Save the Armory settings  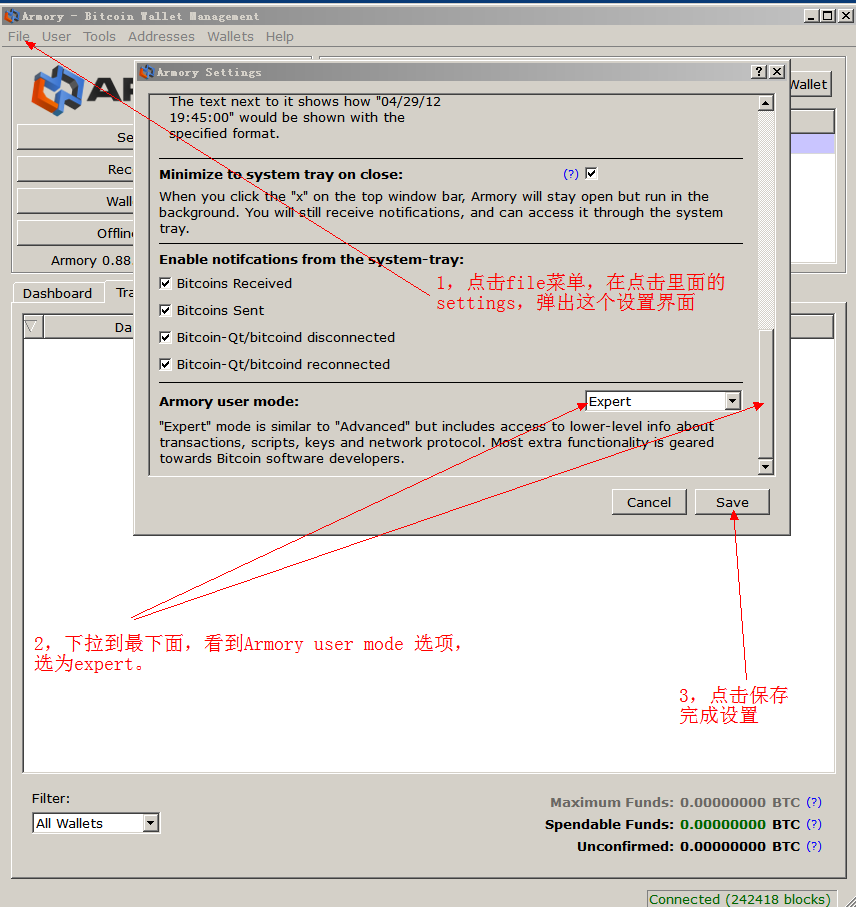(732, 502)
